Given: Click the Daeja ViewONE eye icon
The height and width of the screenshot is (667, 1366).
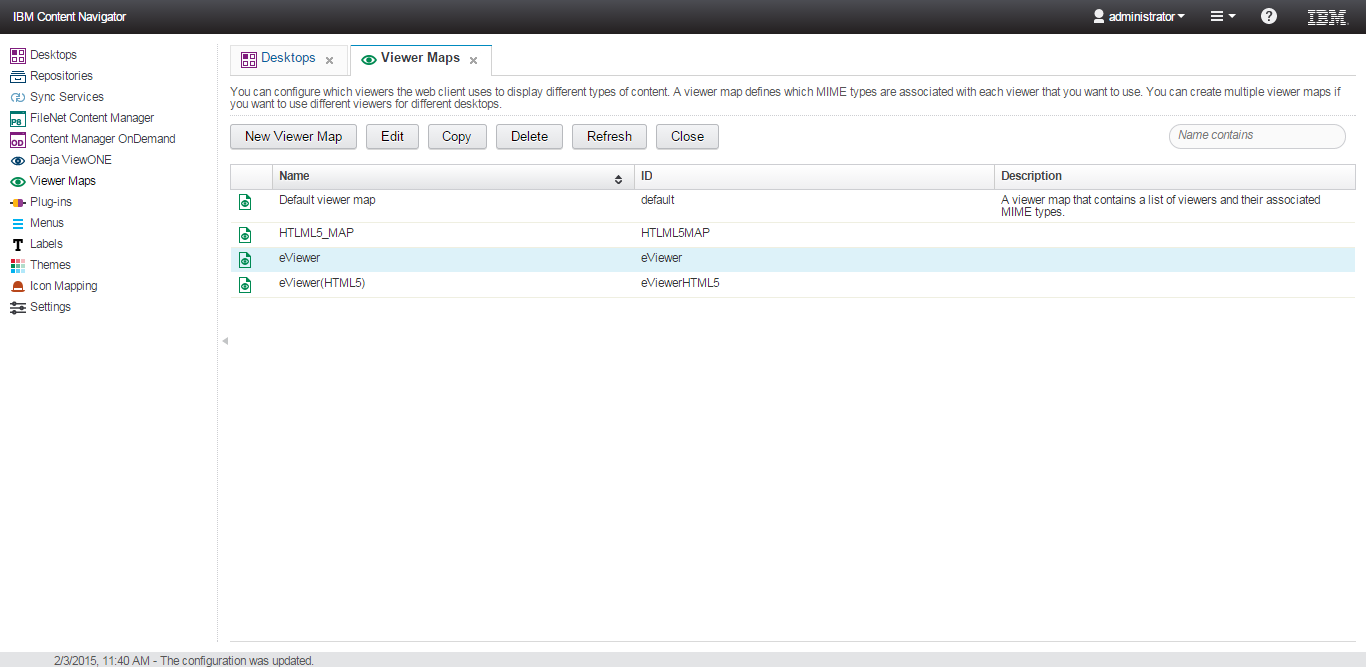Looking at the screenshot, I should click(x=17, y=160).
